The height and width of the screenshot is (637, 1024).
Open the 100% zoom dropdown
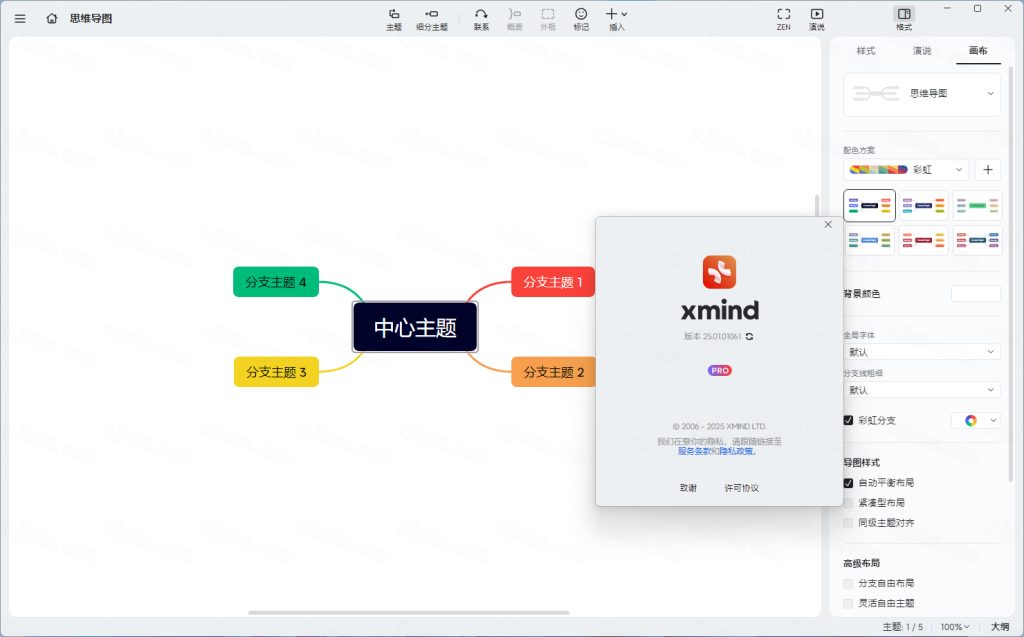[x=955, y=627]
